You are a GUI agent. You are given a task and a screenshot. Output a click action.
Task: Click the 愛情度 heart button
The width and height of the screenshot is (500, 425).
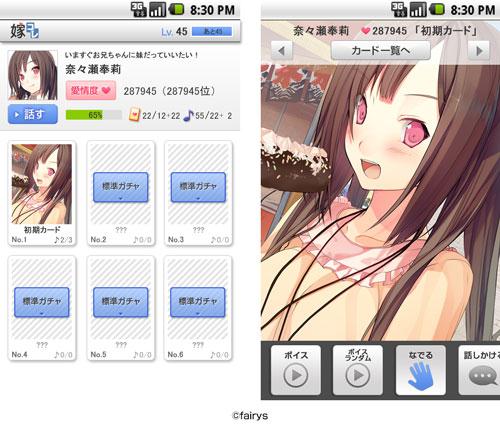(91, 90)
